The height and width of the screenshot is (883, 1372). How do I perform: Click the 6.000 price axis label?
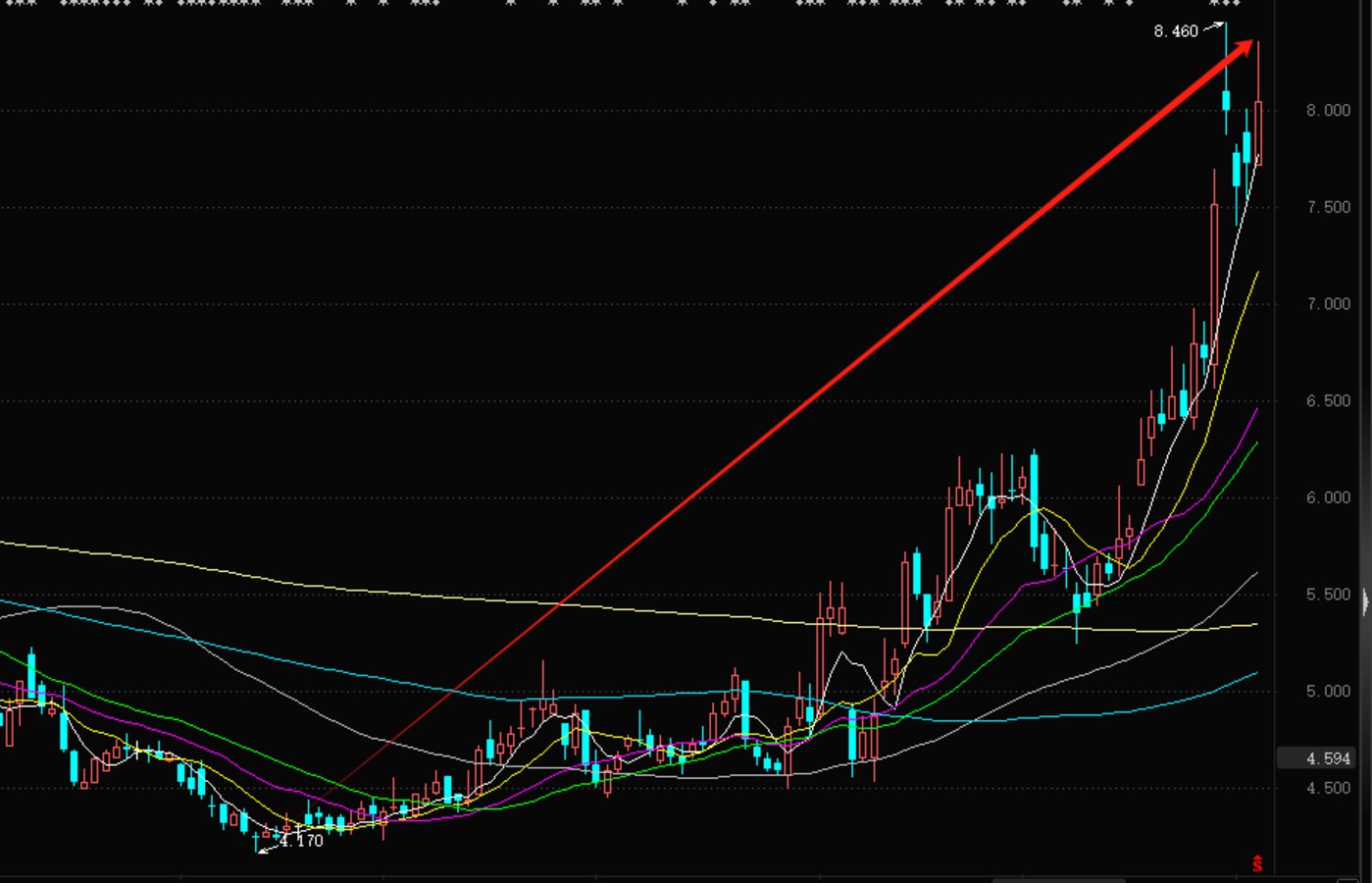(1328, 497)
